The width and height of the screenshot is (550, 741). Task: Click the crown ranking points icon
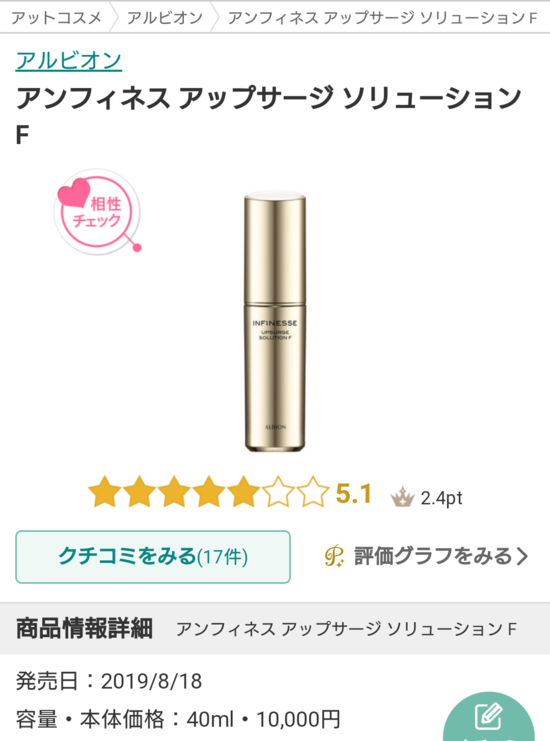coord(402,497)
